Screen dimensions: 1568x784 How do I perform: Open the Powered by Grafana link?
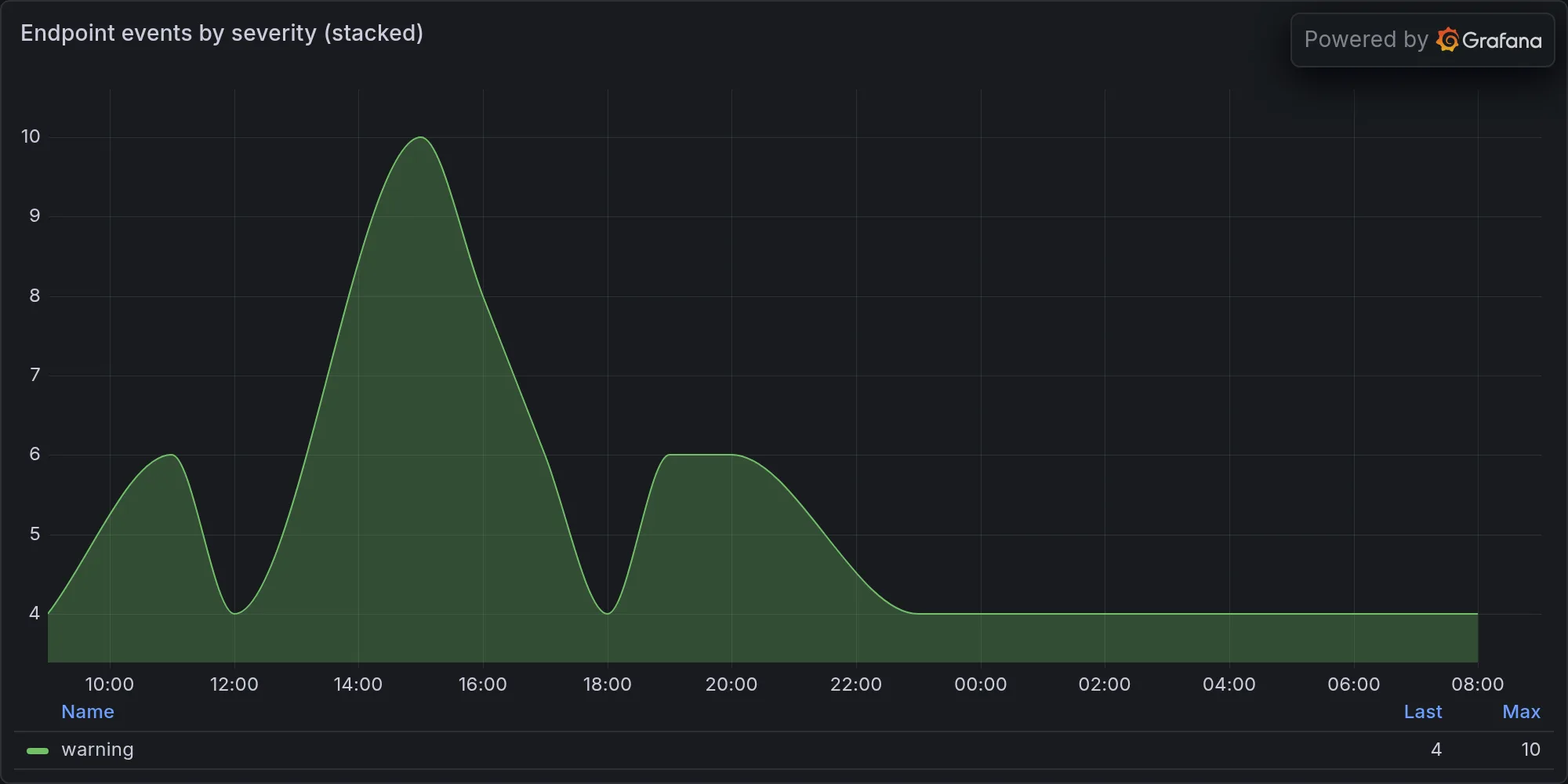pos(1422,40)
